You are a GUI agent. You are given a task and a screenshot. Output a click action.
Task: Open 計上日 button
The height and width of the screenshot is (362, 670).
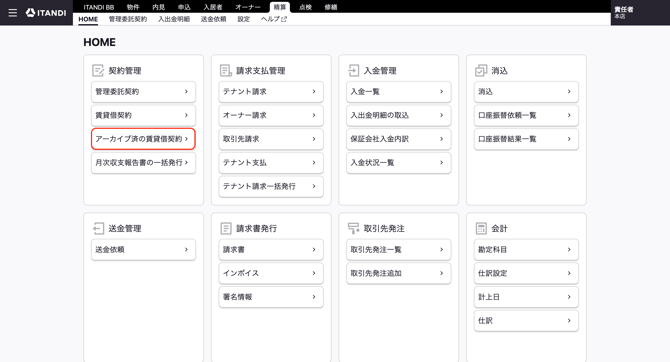[x=526, y=297]
